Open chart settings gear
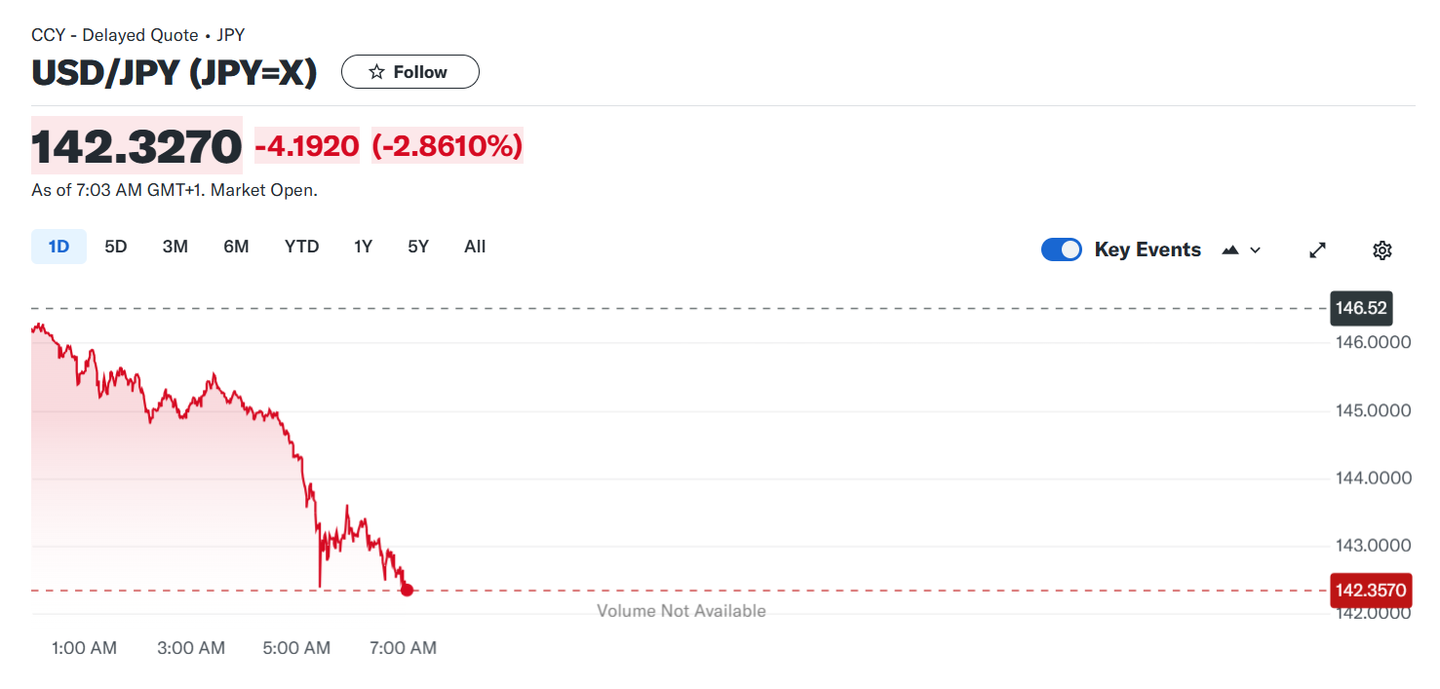Screen dimensions: 1440x689 tap(1382, 250)
